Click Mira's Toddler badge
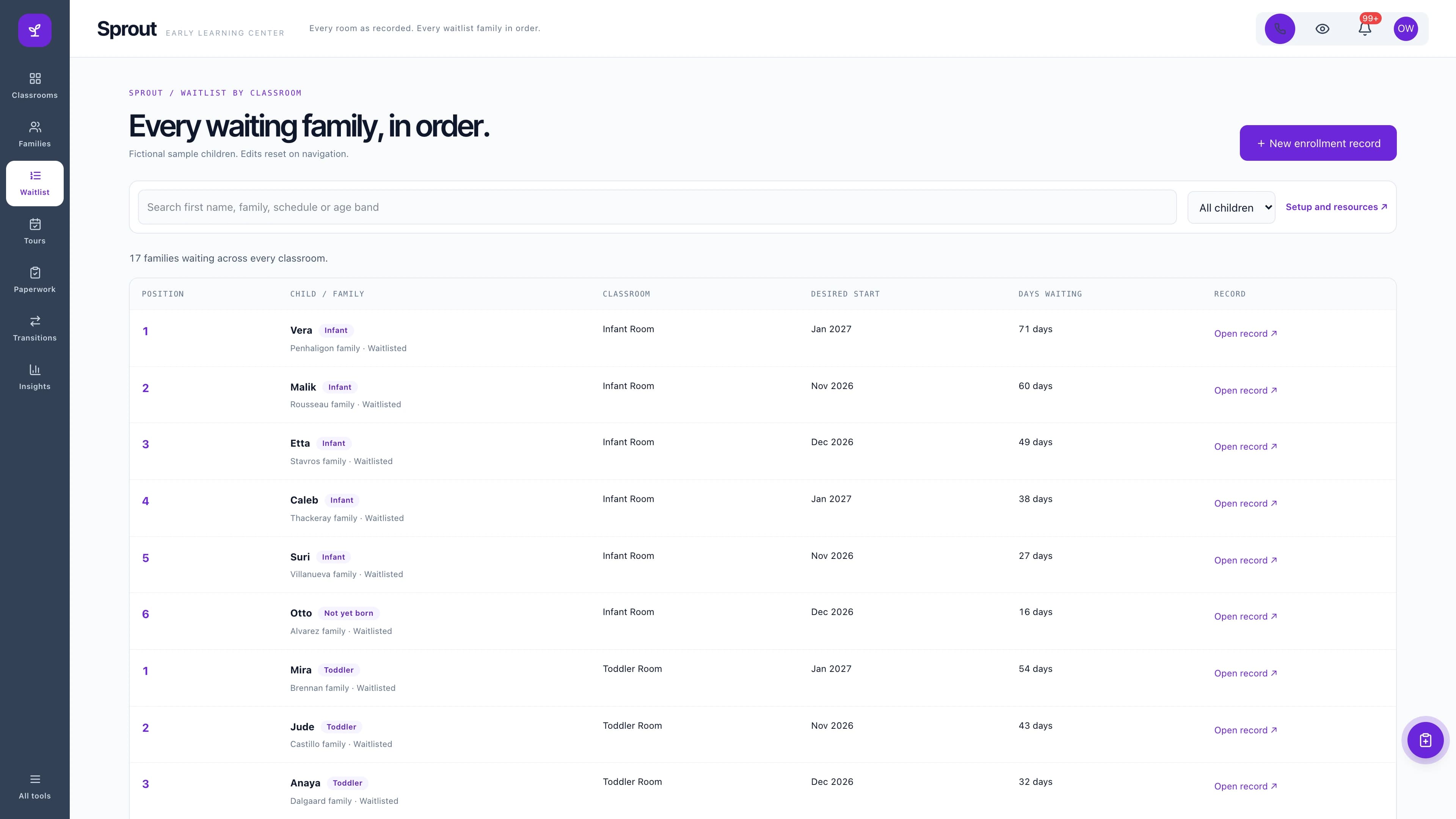The width and height of the screenshot is (1456, 819). pos(339,670)
